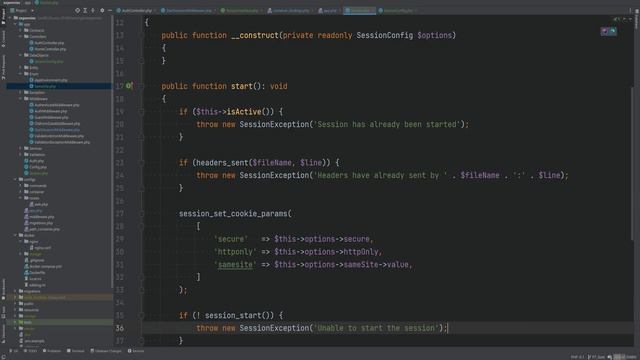Fold the isActive if-block at line 19
This screenshot has width=640, height=360.
click(x=141, y=111)
